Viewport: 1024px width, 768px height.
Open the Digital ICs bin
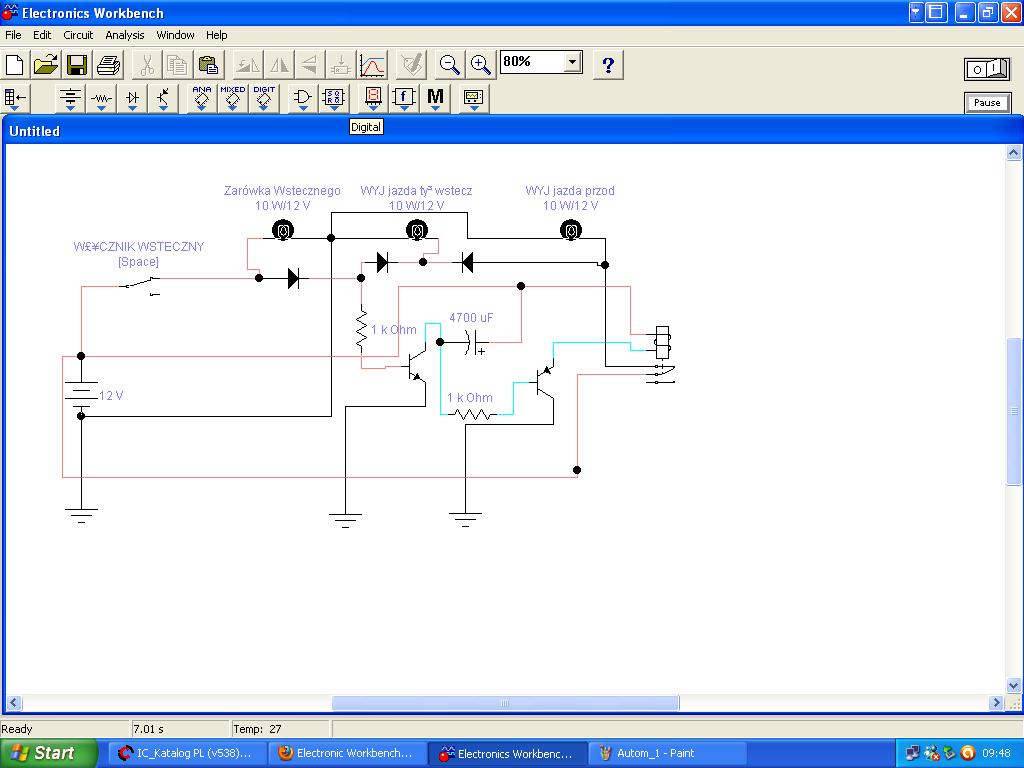coord(264,98)
